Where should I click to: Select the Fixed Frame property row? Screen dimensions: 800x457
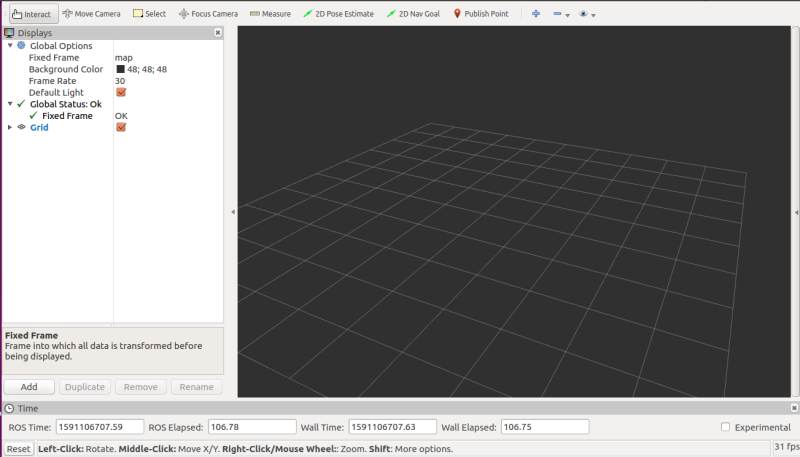point(113,58)
